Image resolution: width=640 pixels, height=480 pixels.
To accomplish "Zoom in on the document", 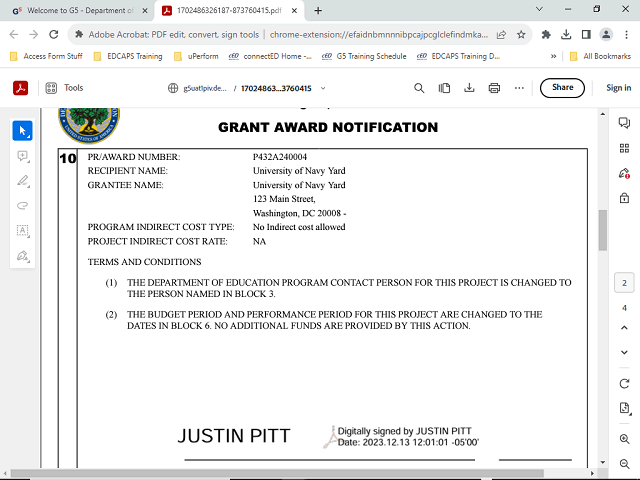I will [624, 439].
